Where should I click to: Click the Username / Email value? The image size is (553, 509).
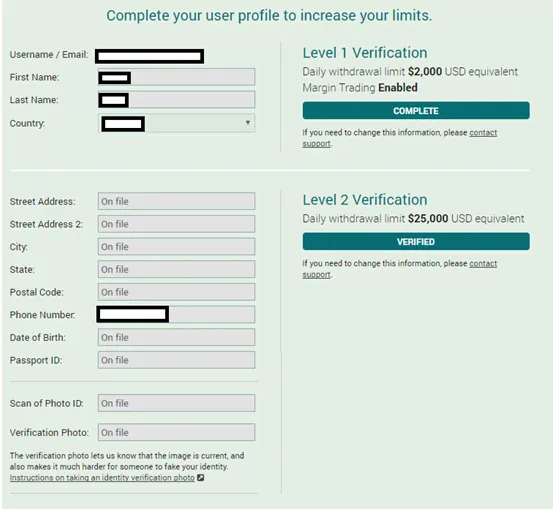(x=150, y=56)
